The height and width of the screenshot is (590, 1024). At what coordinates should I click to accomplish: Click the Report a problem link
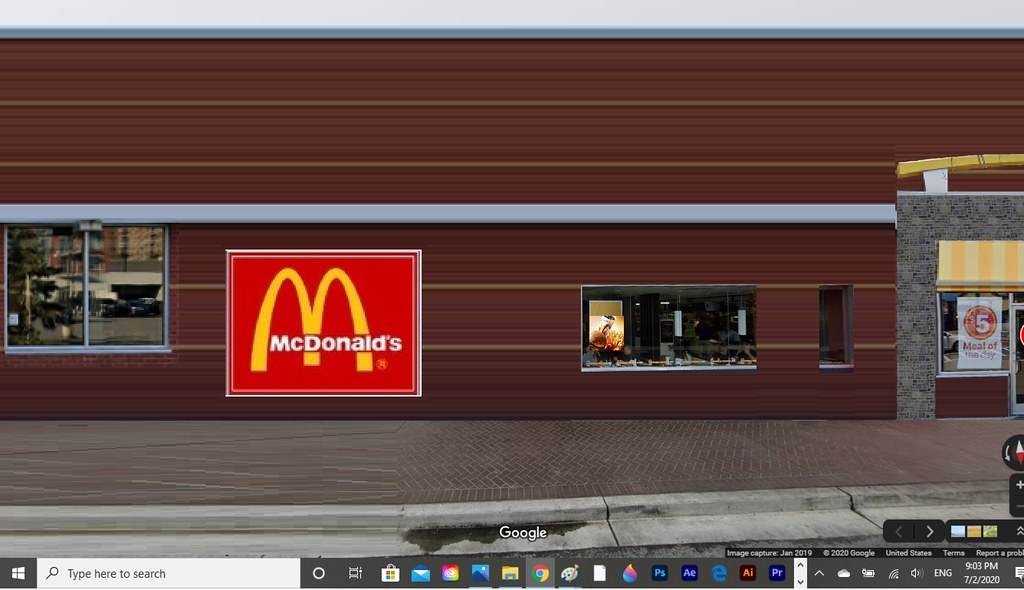pyautogui.click(x=1000, y=553)
